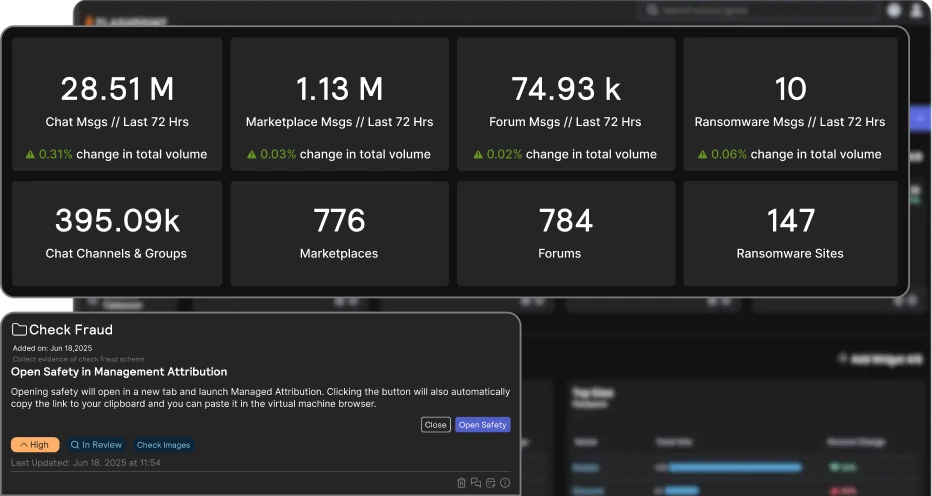932x496 pixels.
Task: Click the Forum Msgs // Last 72 Hrs label
Action: coord(565,122)
